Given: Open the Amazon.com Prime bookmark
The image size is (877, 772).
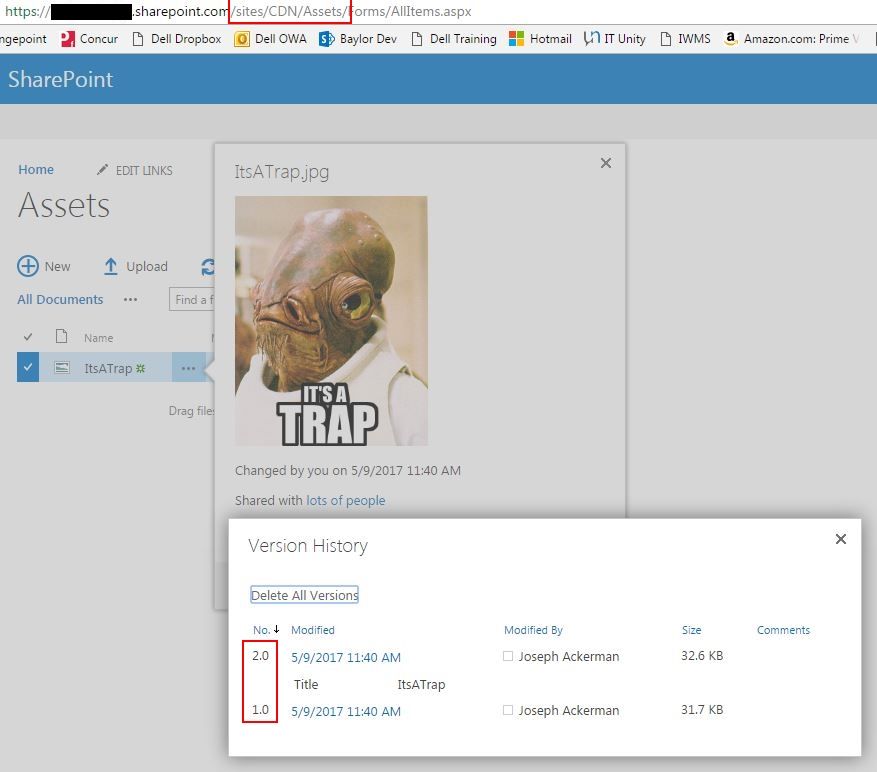Looking at the screenshot, I should (791, 39).
